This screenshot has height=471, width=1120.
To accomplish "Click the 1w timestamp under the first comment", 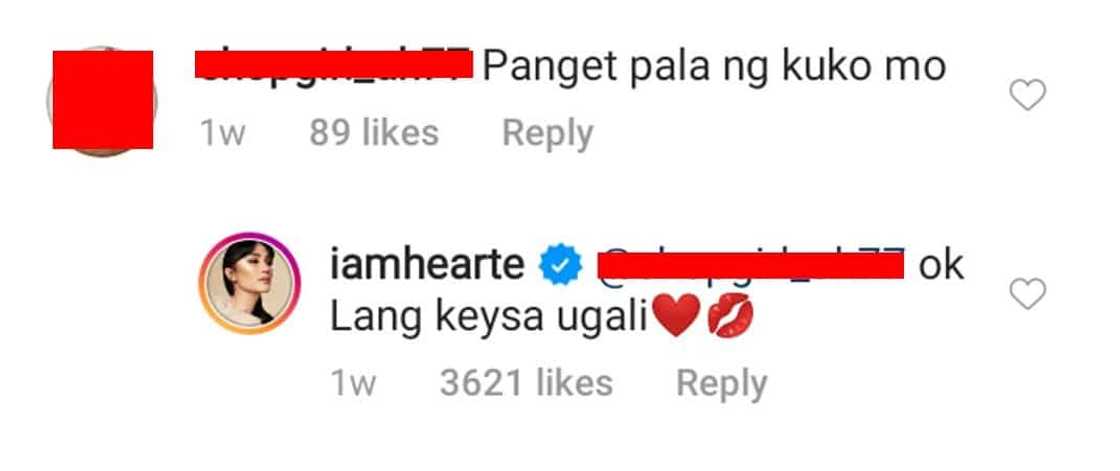I will click(x=222, y=134).
